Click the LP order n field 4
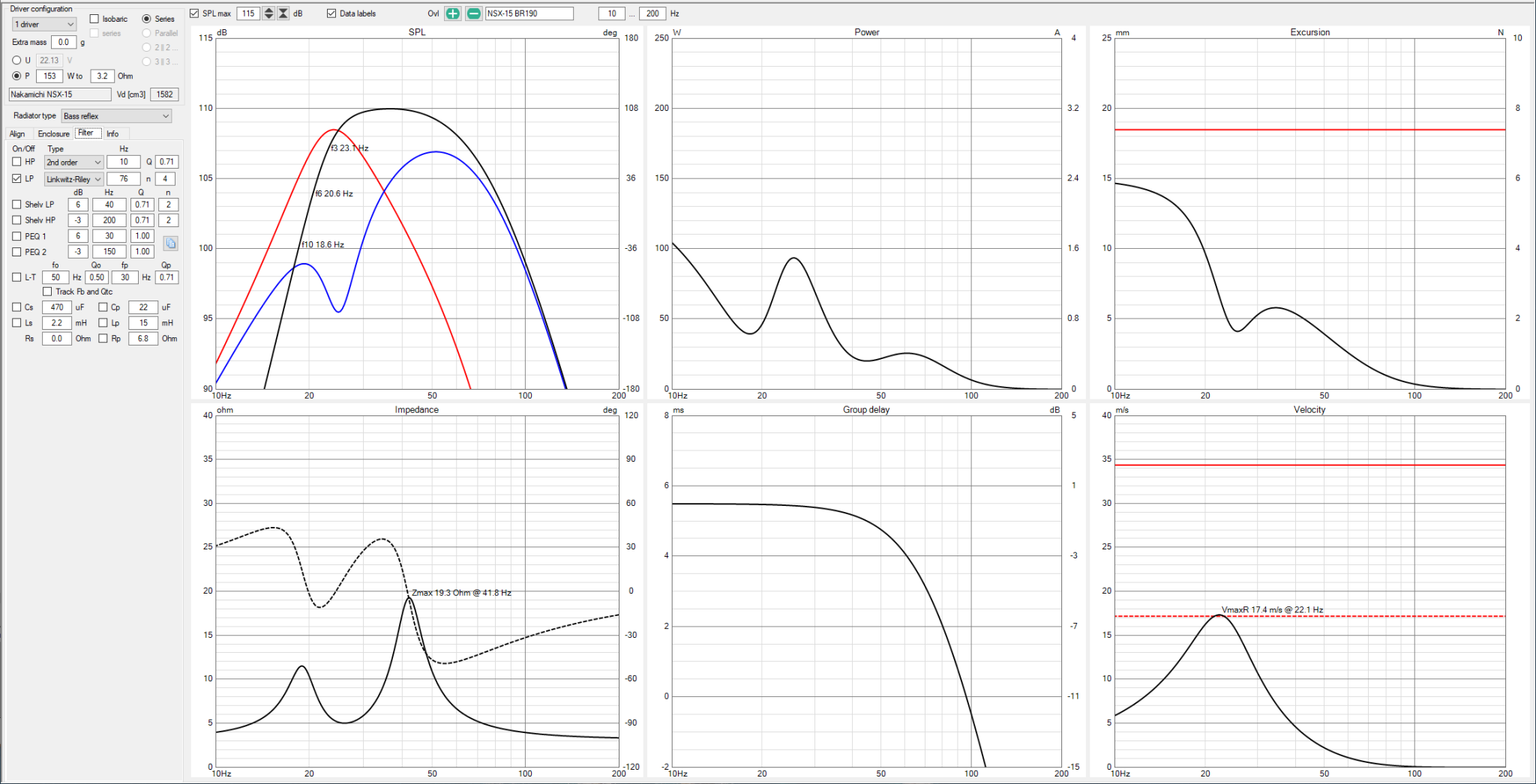The width and height of the screenshot is (1536, 784). pos(165,179)
